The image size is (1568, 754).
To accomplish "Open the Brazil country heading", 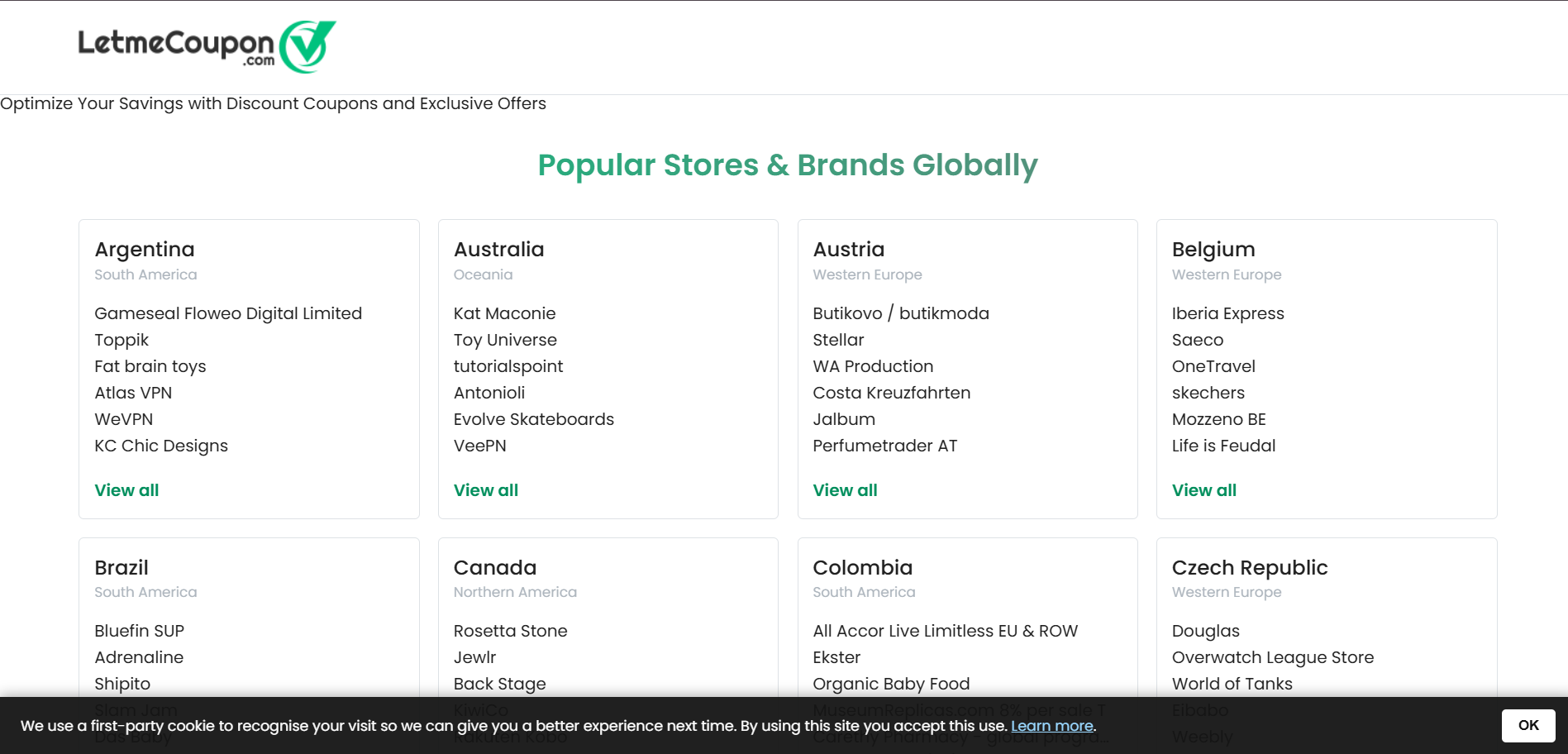I will (x=122, y=568).
